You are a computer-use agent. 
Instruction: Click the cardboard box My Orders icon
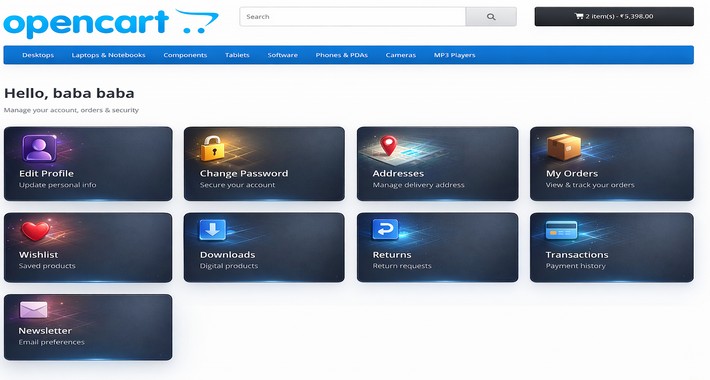point(564,147)
